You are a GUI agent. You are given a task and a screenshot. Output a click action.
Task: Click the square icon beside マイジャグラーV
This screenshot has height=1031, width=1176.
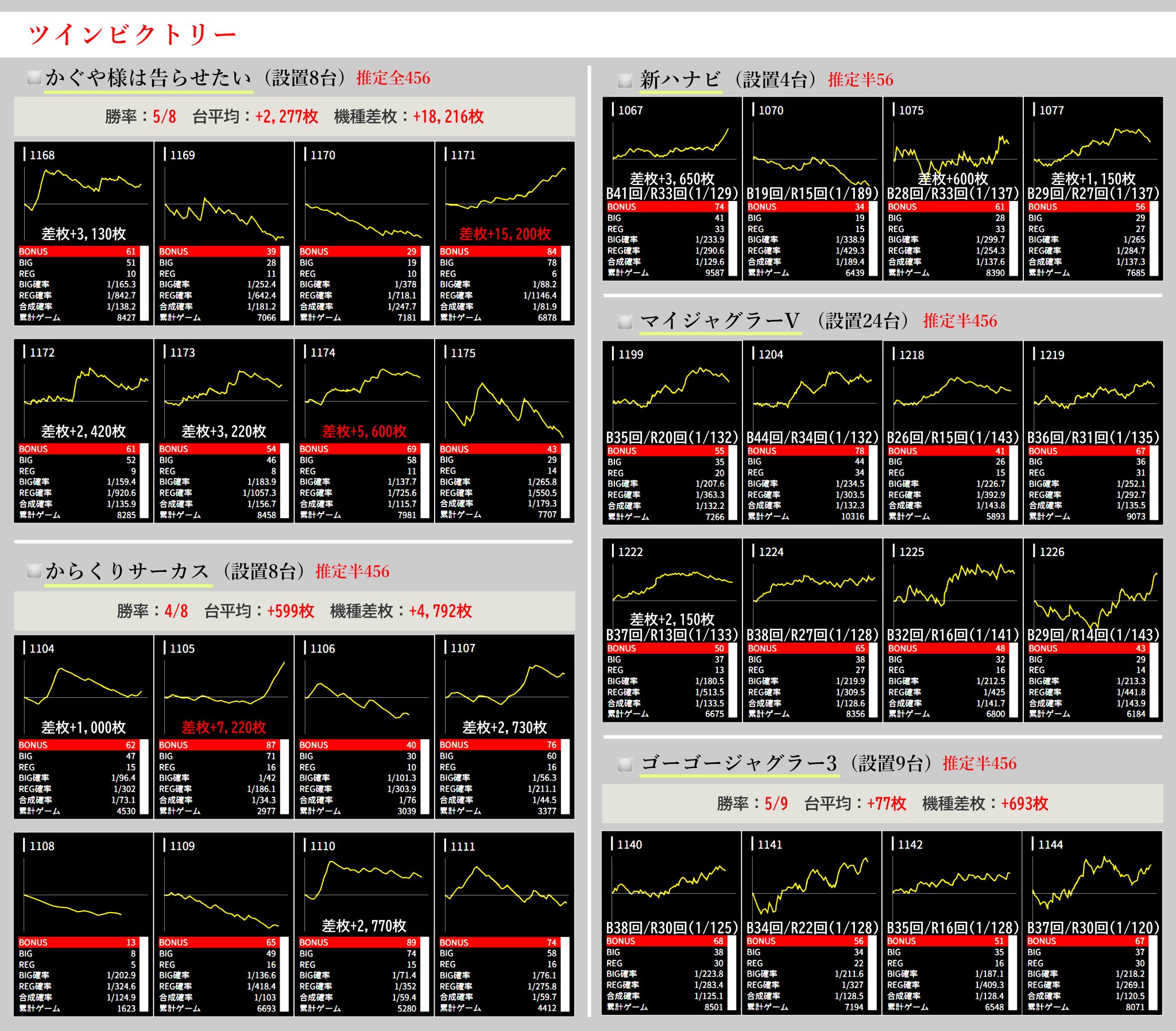(625, 322)
